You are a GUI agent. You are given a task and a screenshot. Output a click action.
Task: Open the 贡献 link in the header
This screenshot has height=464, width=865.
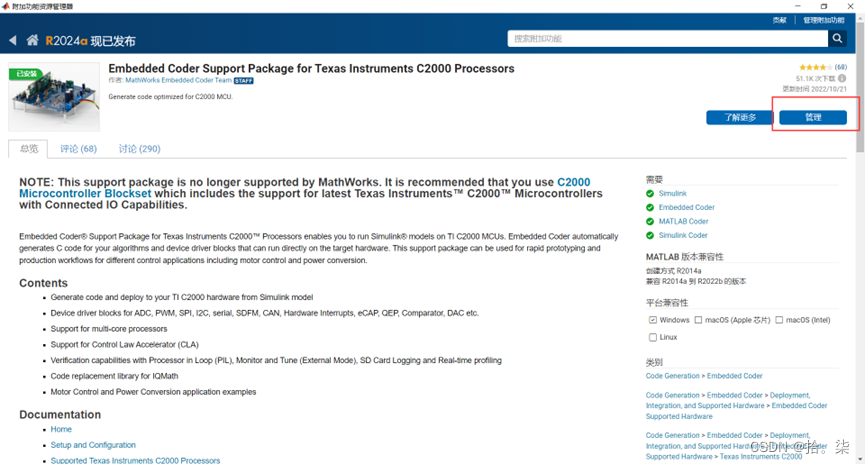click(x=779, y=20)
